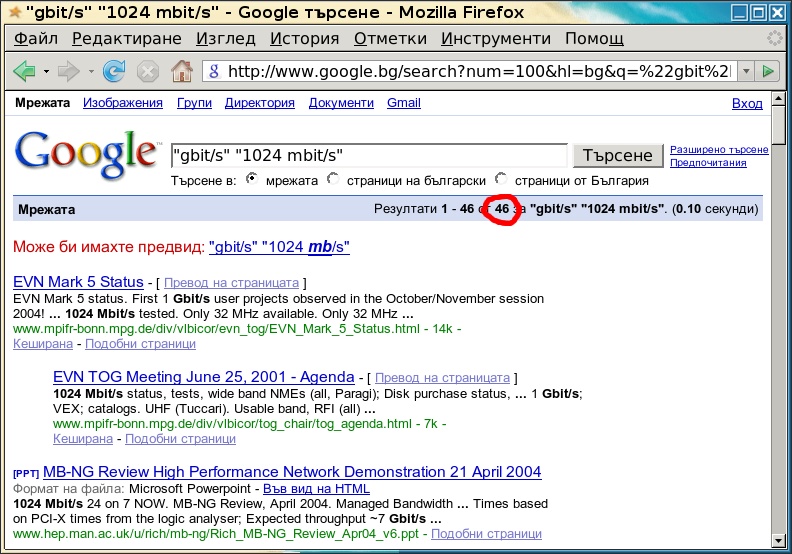Open the address bar URL history dropdown
Image resolution: width=792 pixels, height=554 pixels.
[747, 71]
